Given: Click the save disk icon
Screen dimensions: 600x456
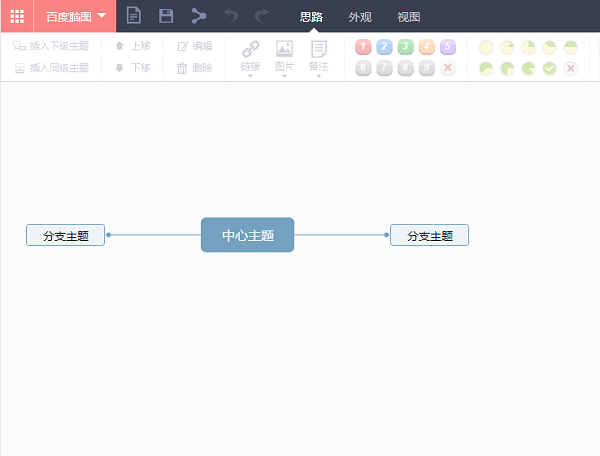Looking at the screenshot, I should 166,16.
